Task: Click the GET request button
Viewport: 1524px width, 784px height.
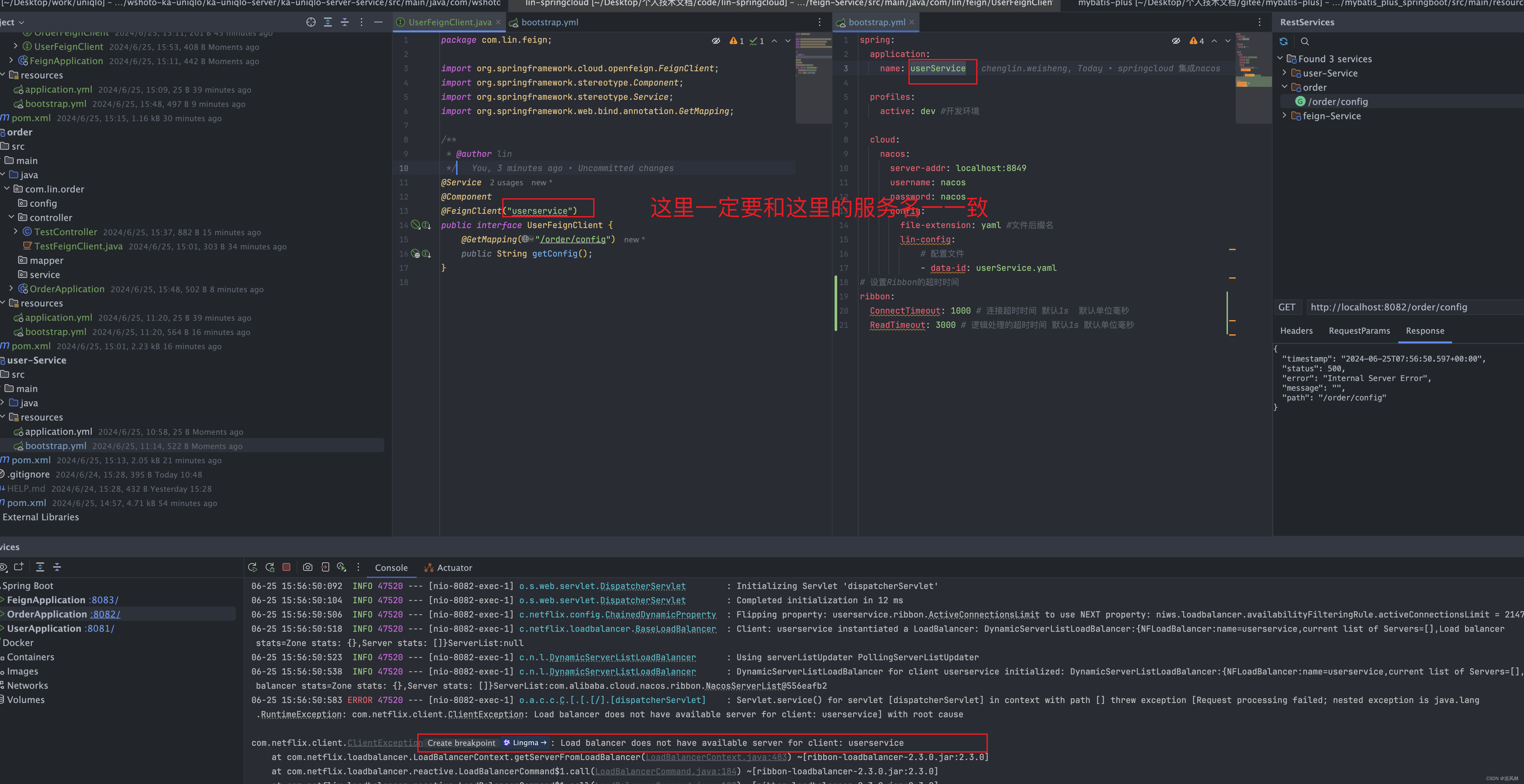Action: 1287,306
